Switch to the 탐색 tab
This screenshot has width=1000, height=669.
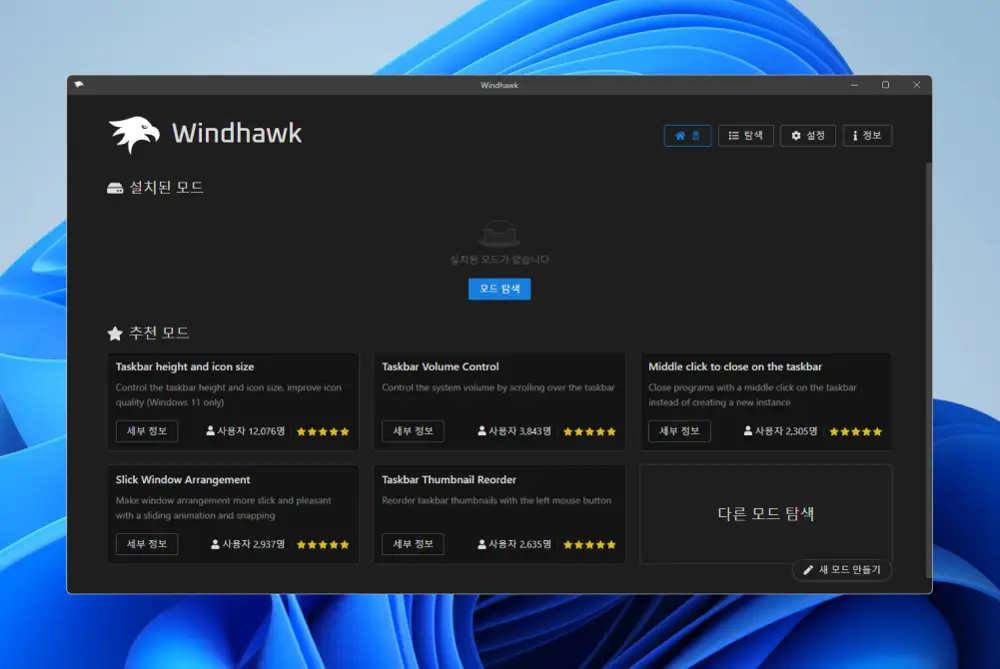click(746, 135)
